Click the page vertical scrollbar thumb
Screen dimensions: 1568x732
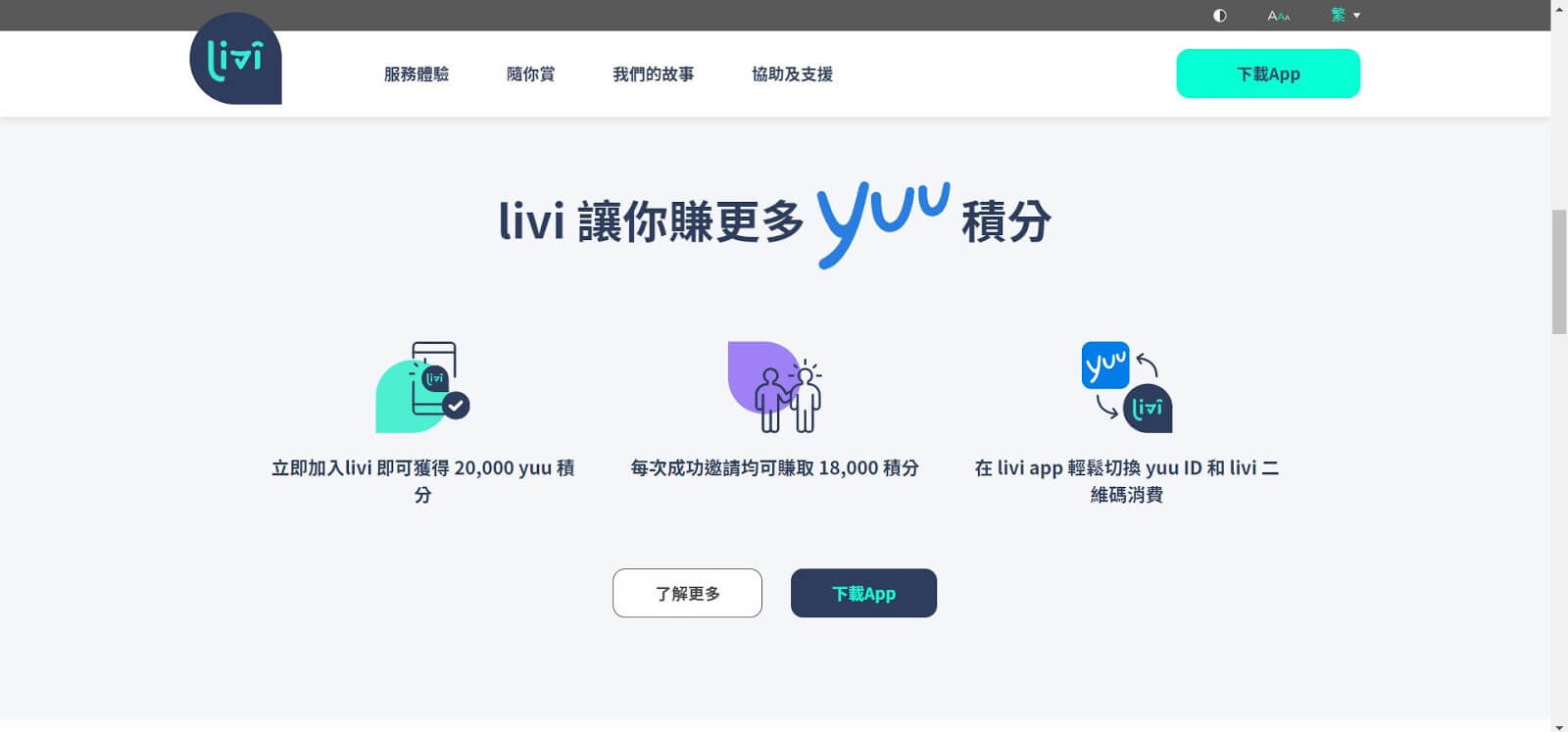coord(1559,272)
